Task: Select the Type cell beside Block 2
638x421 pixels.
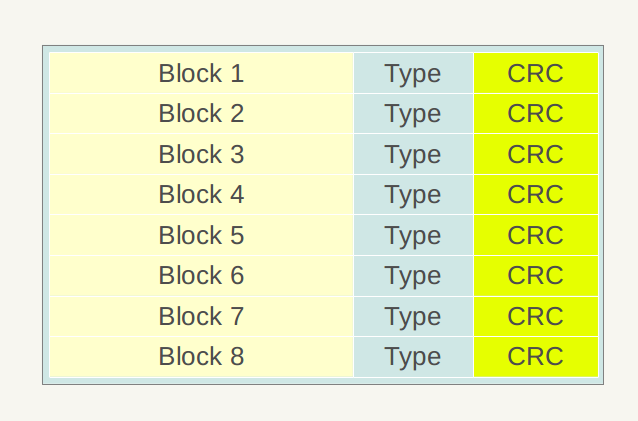Action: pyautogui.click(x=413, y=114)
